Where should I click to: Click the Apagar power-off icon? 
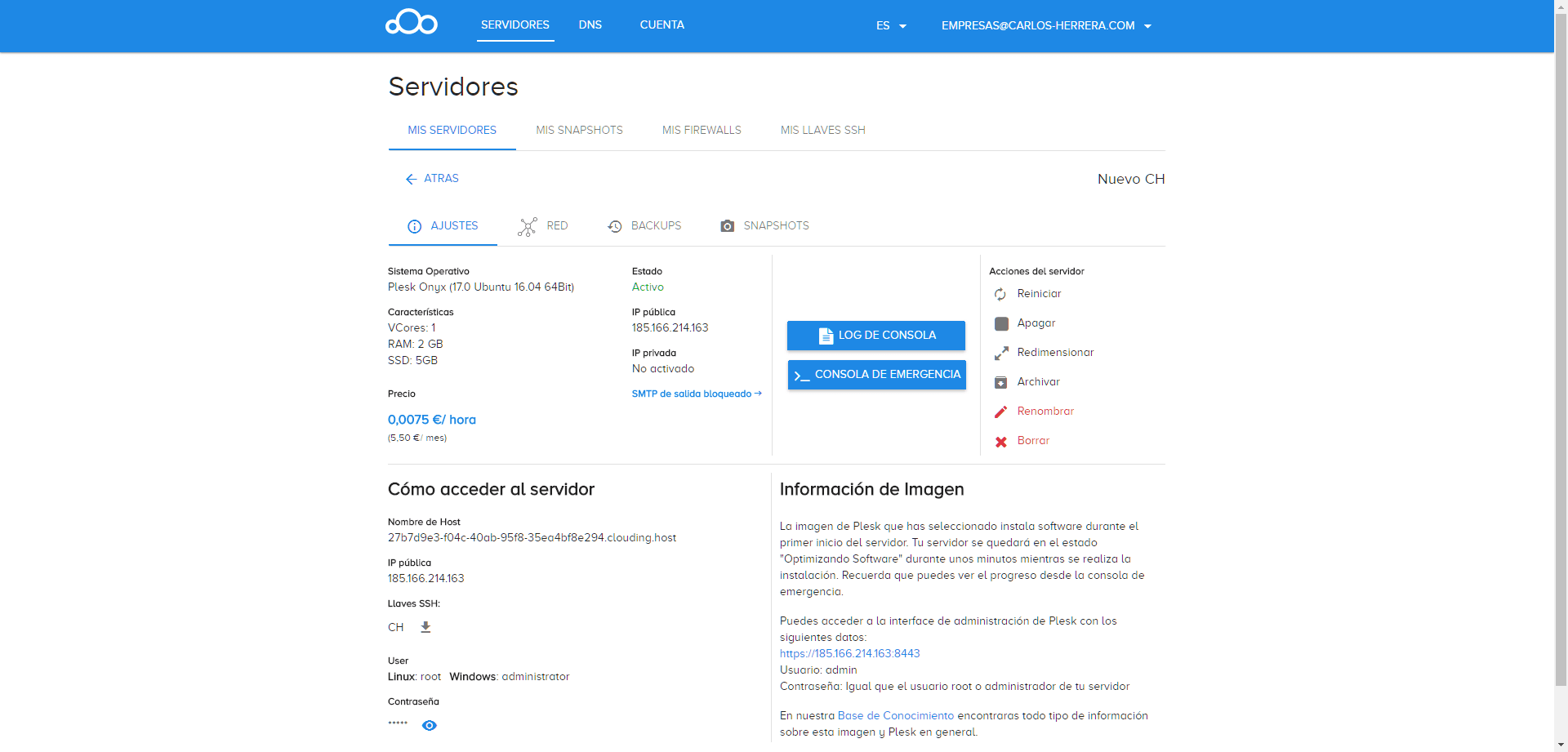[x=1001, y=323]
